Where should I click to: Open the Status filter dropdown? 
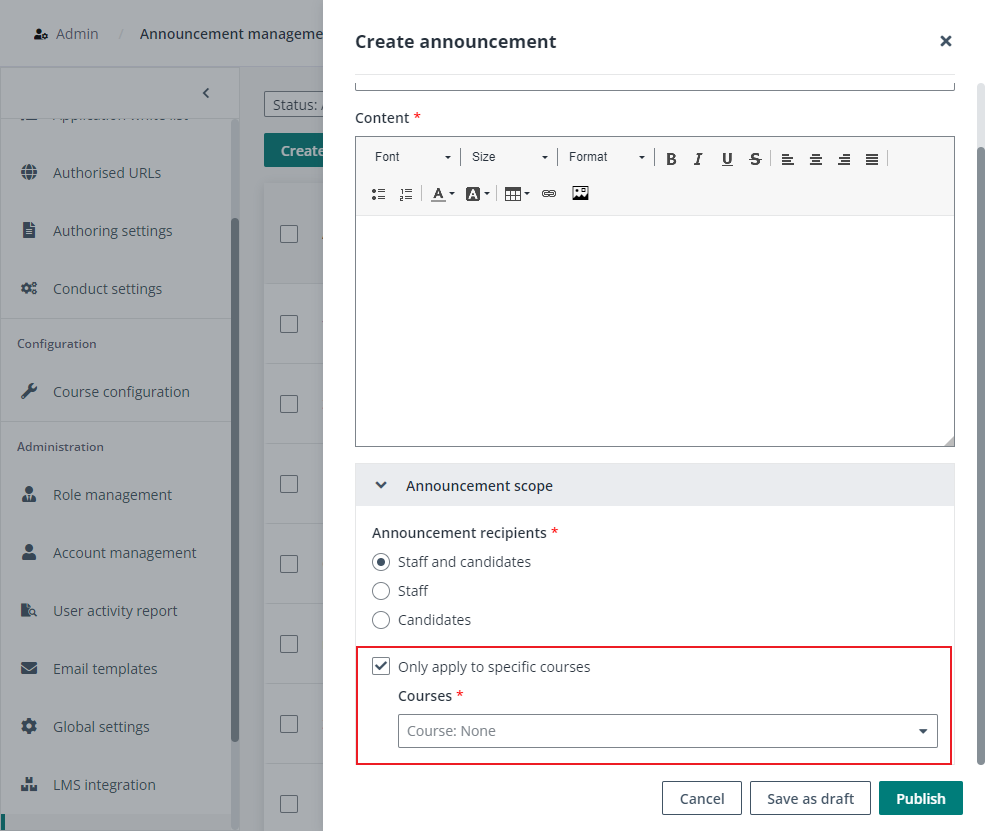294,105
